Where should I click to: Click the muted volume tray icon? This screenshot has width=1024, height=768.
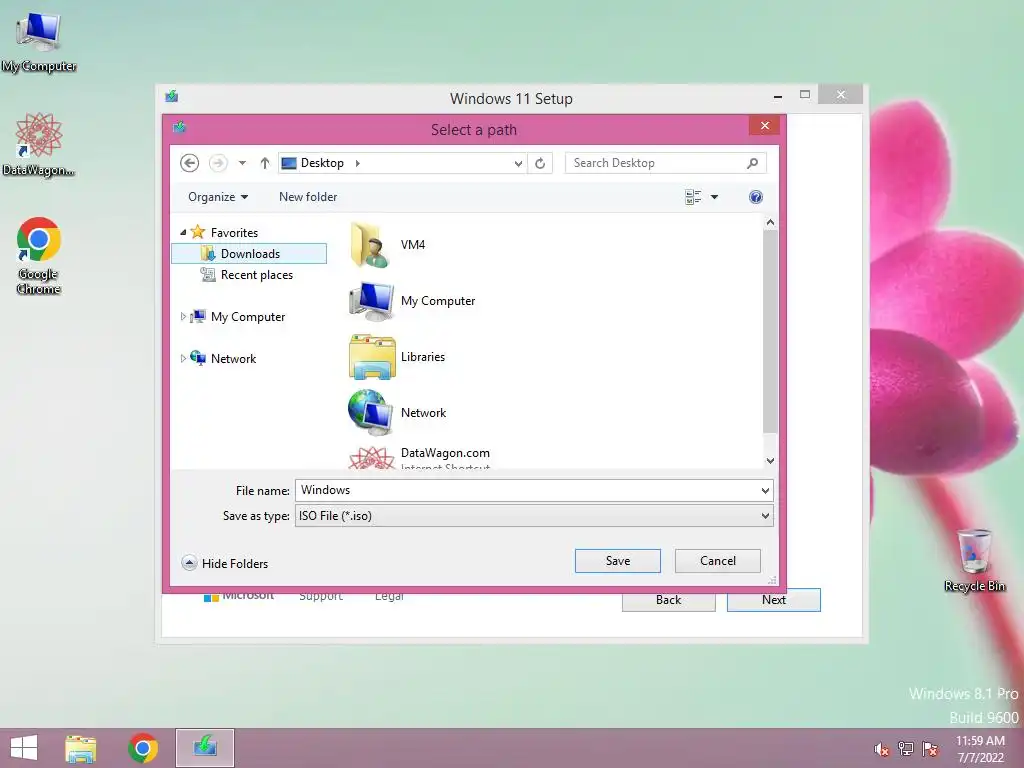[881, 749]
